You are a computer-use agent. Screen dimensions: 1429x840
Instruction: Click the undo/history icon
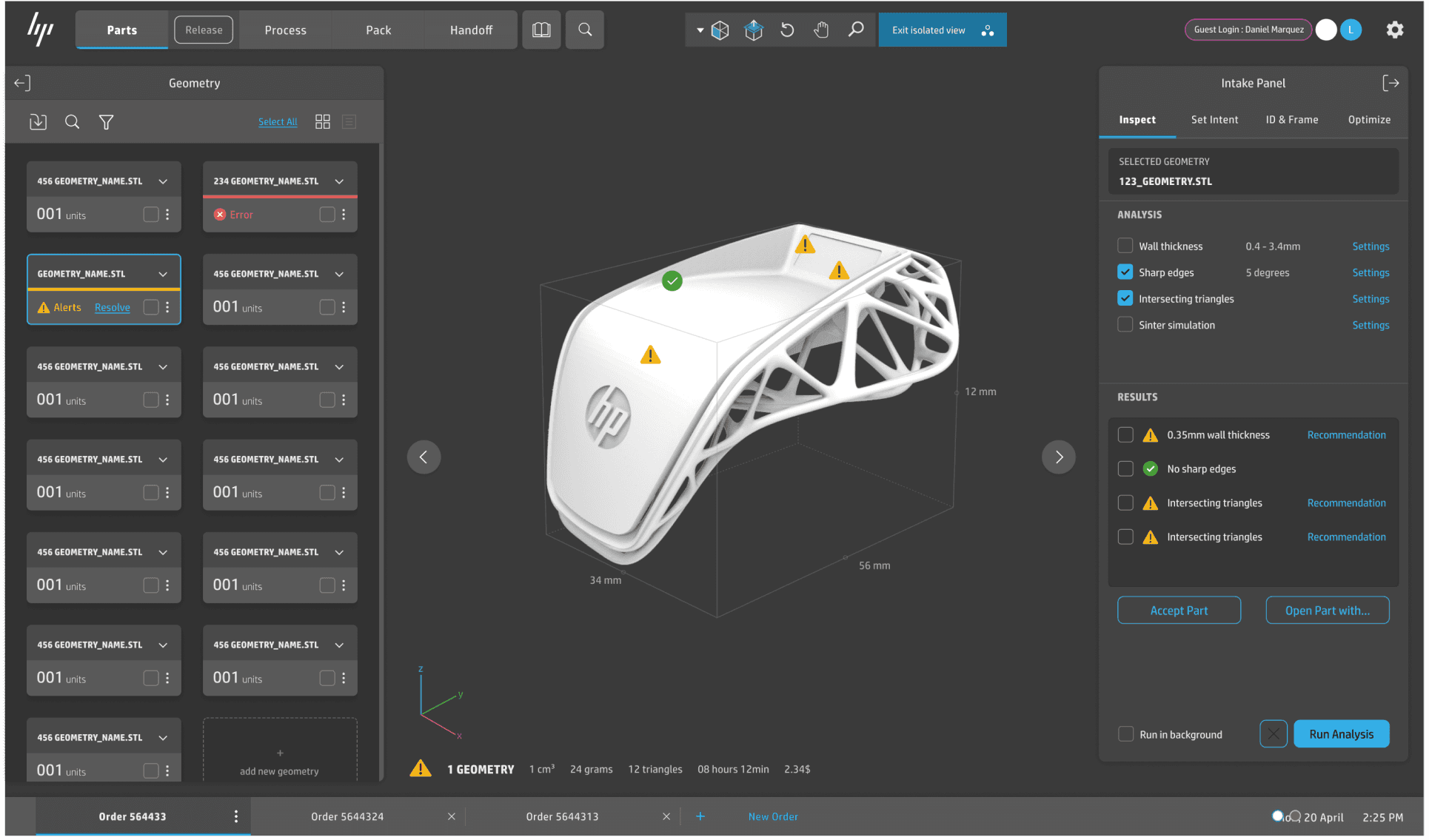(789, 30)
